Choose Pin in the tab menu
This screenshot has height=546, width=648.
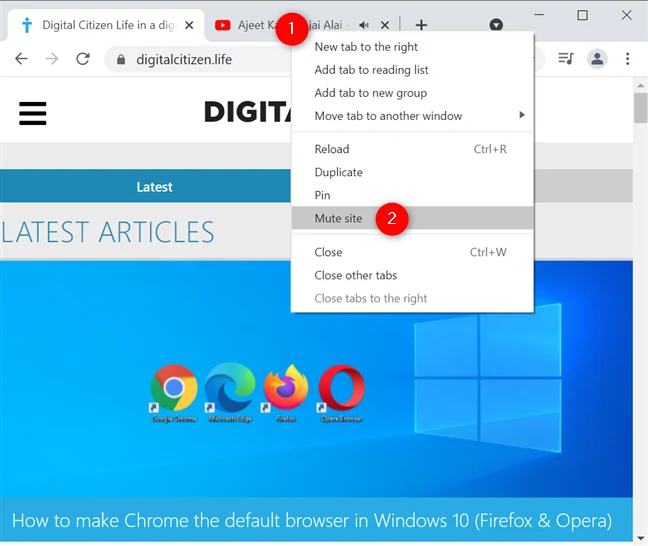coord(412,195)
